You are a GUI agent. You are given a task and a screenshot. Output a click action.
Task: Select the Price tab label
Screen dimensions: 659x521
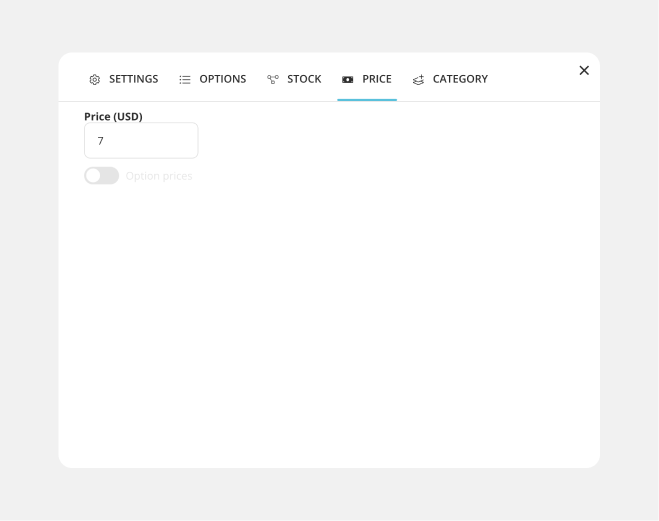pyautogui.click(x=377, y=79)
